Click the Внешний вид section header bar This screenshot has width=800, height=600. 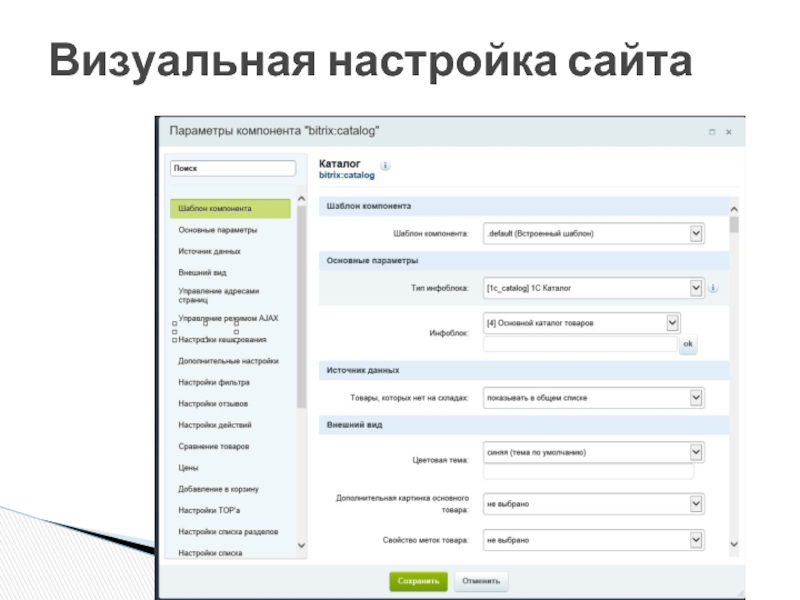(x=524, y=425)
